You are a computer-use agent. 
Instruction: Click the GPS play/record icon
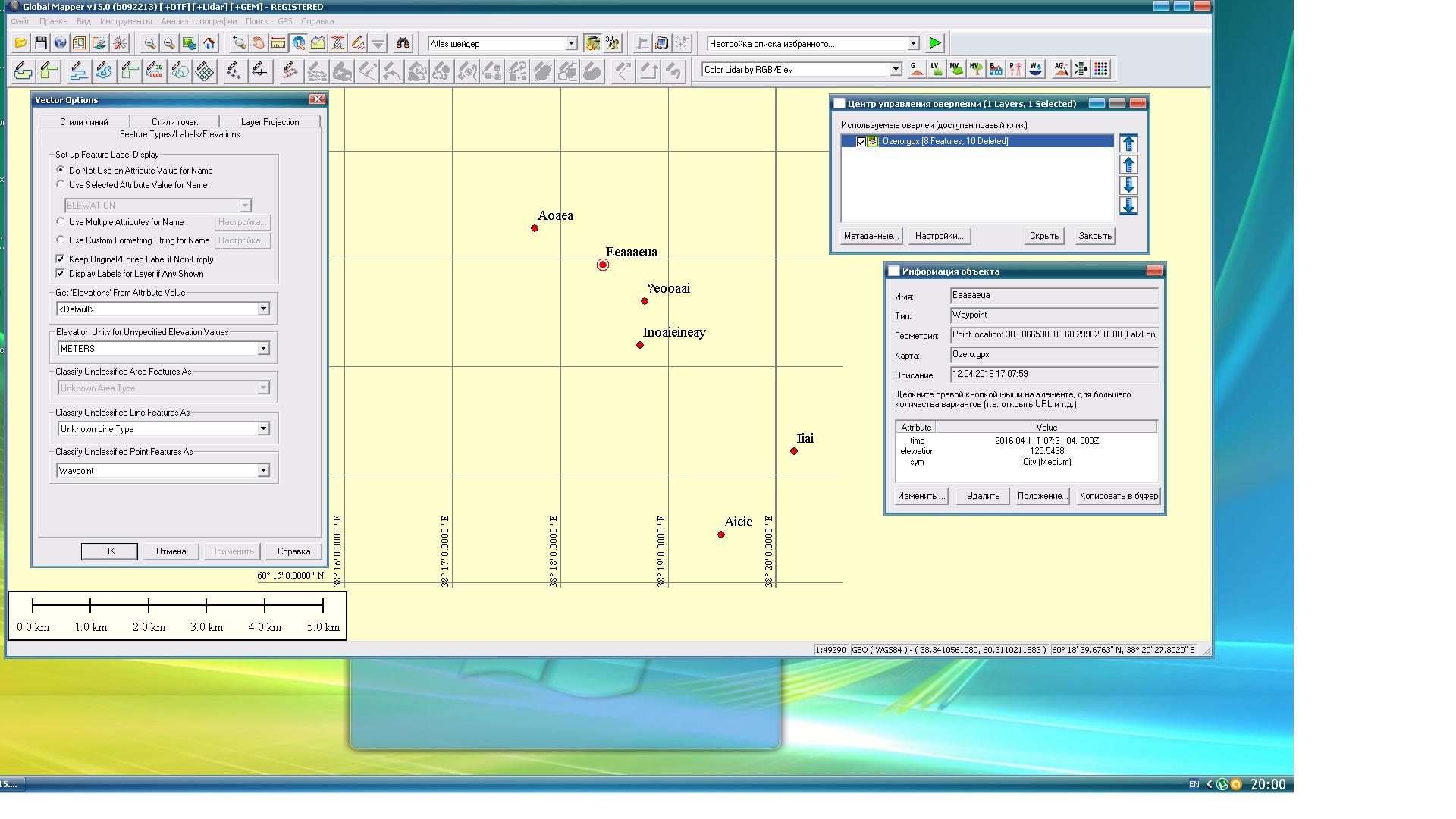point(935,44)
